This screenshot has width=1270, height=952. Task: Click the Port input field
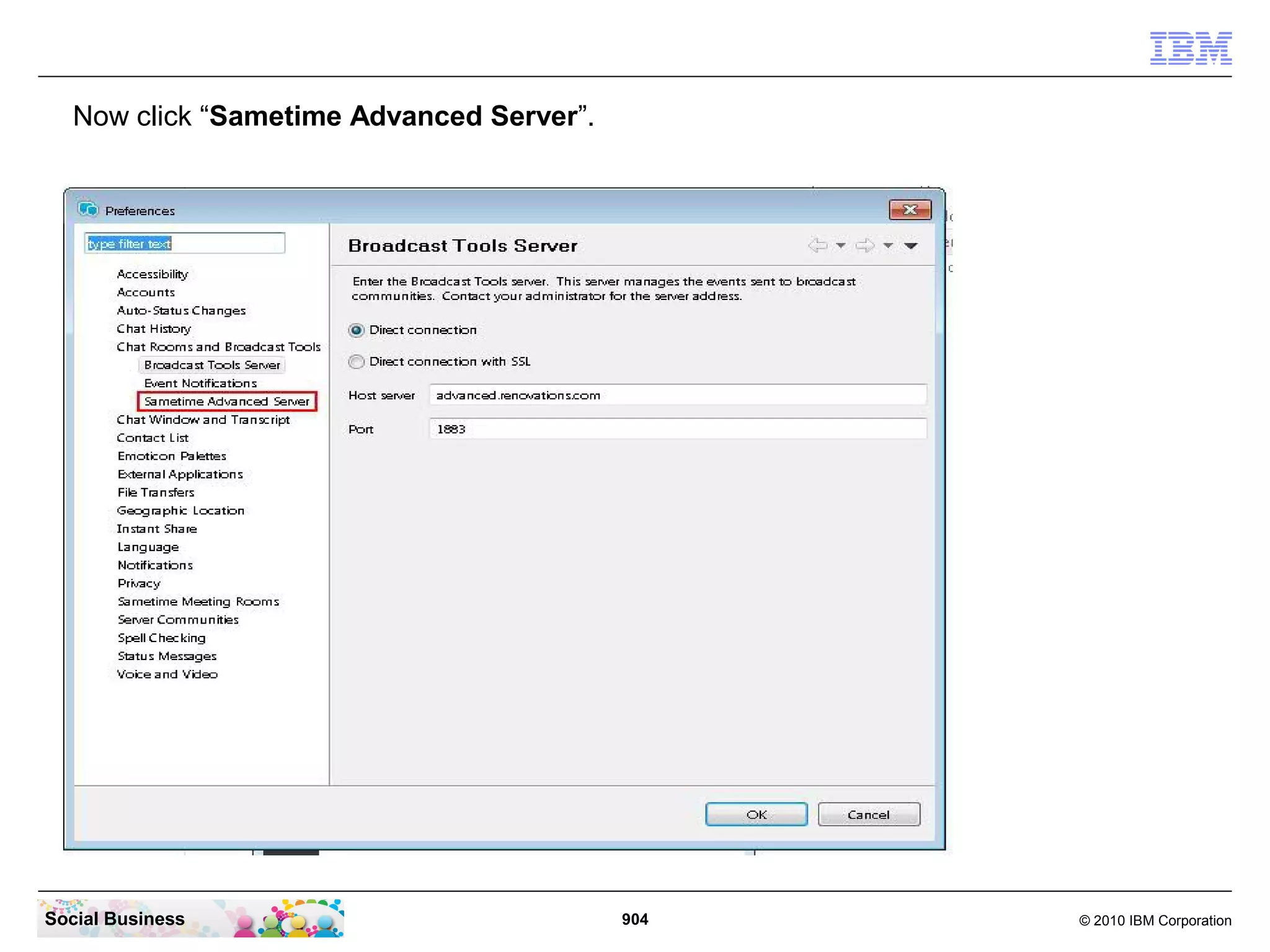[x=678, y=429]
